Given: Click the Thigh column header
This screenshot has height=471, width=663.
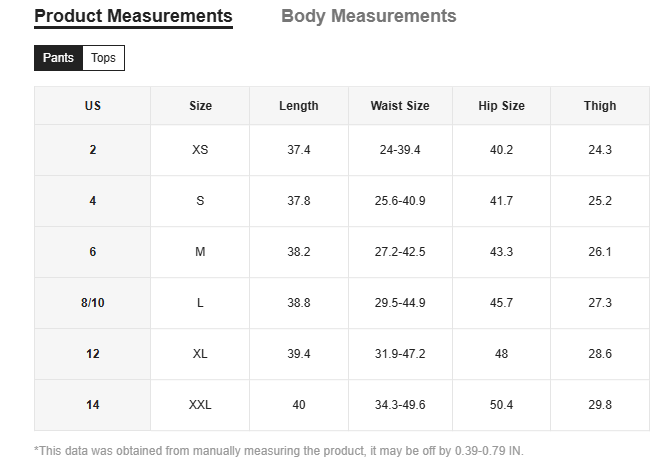Looking at the screenshot, I should 600,106.
